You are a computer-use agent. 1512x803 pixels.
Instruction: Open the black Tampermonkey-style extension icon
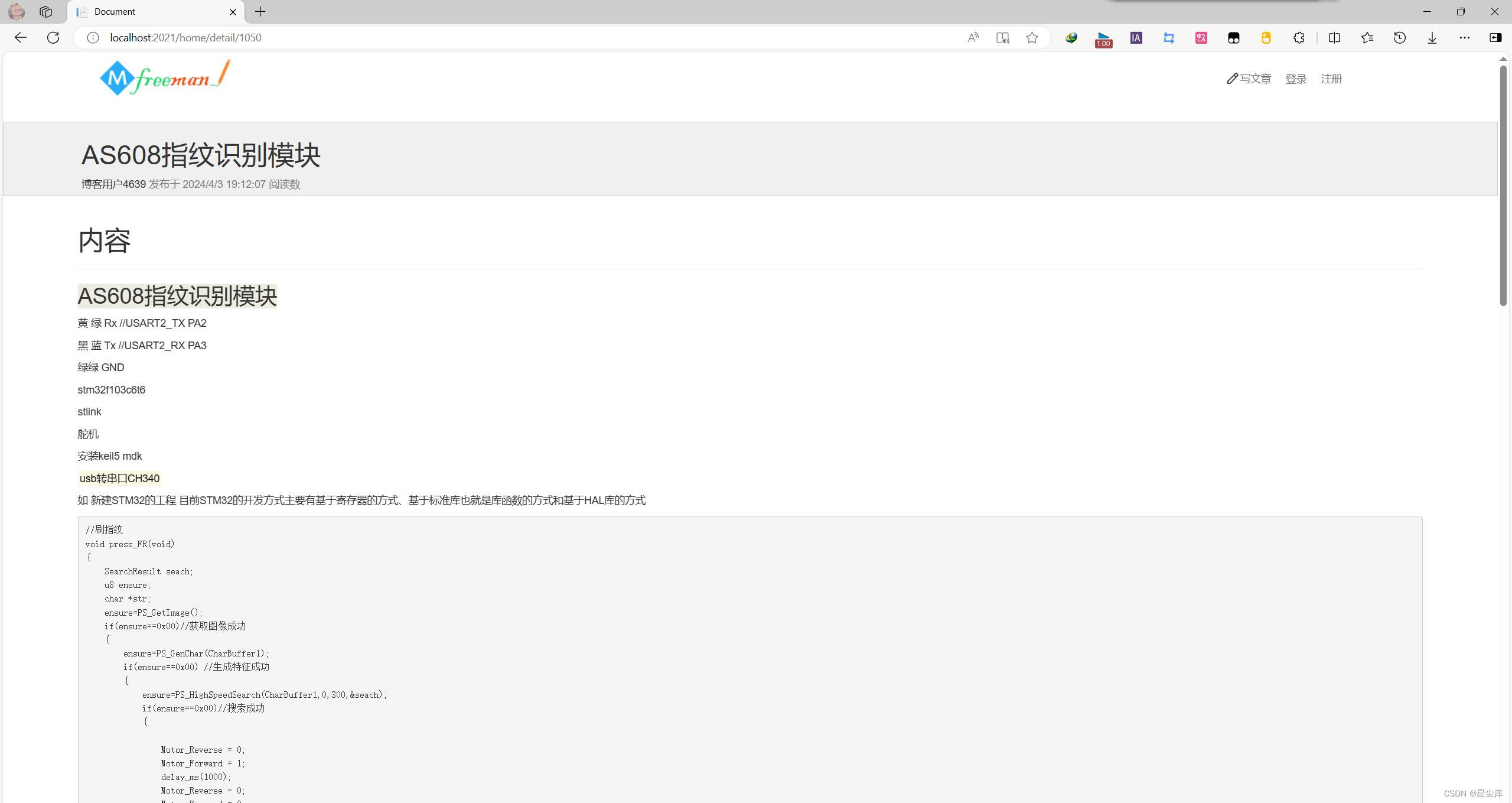pos(1233,38)
